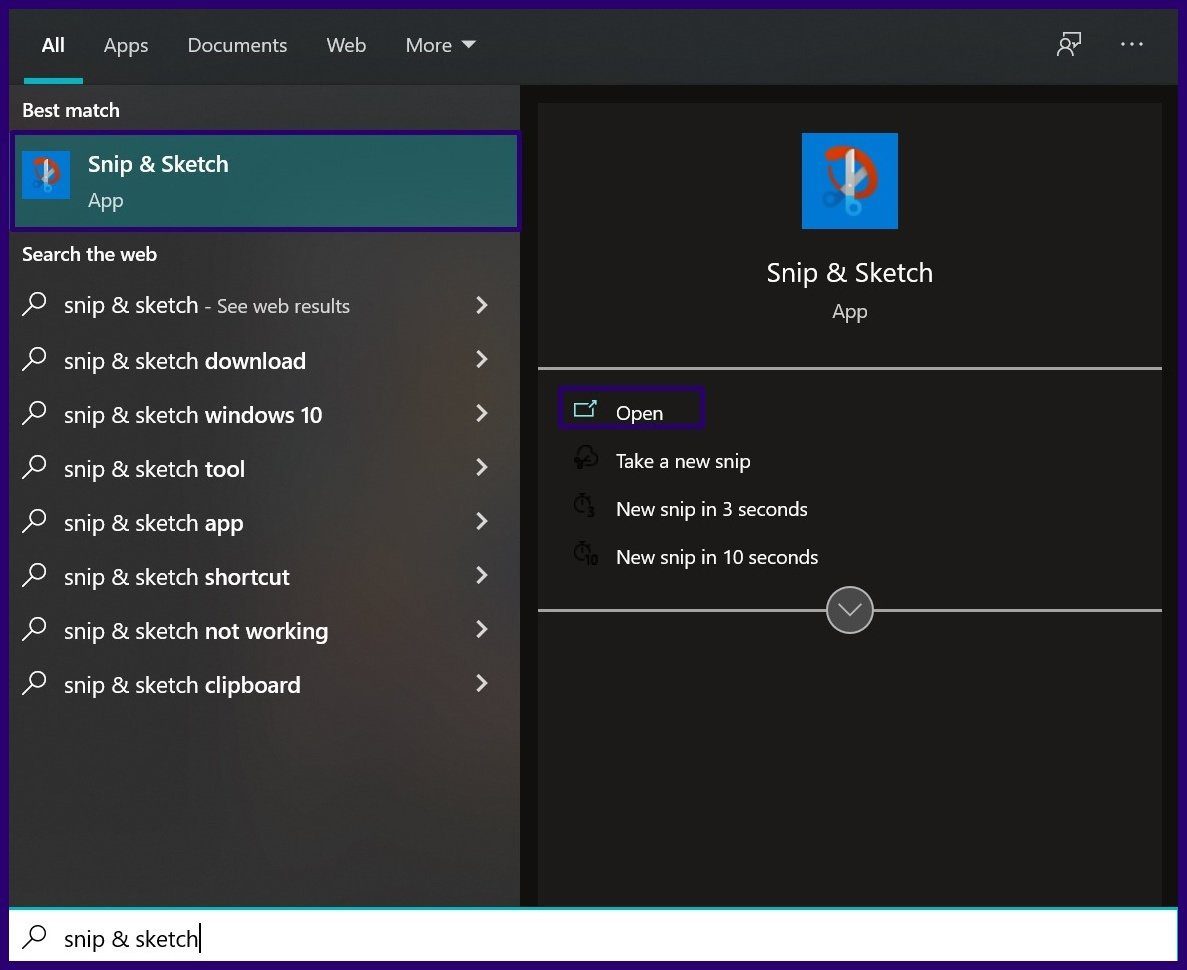Viewport: 1187px width, 970px height.
Task: Expand arrow for 'snip & sketch download'
Action: pos(481,360)
